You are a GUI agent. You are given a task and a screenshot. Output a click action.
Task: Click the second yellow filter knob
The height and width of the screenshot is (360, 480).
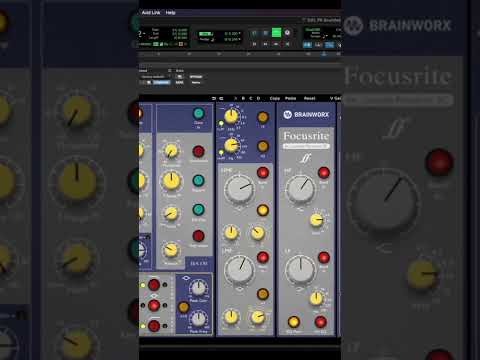pos(231,146)
